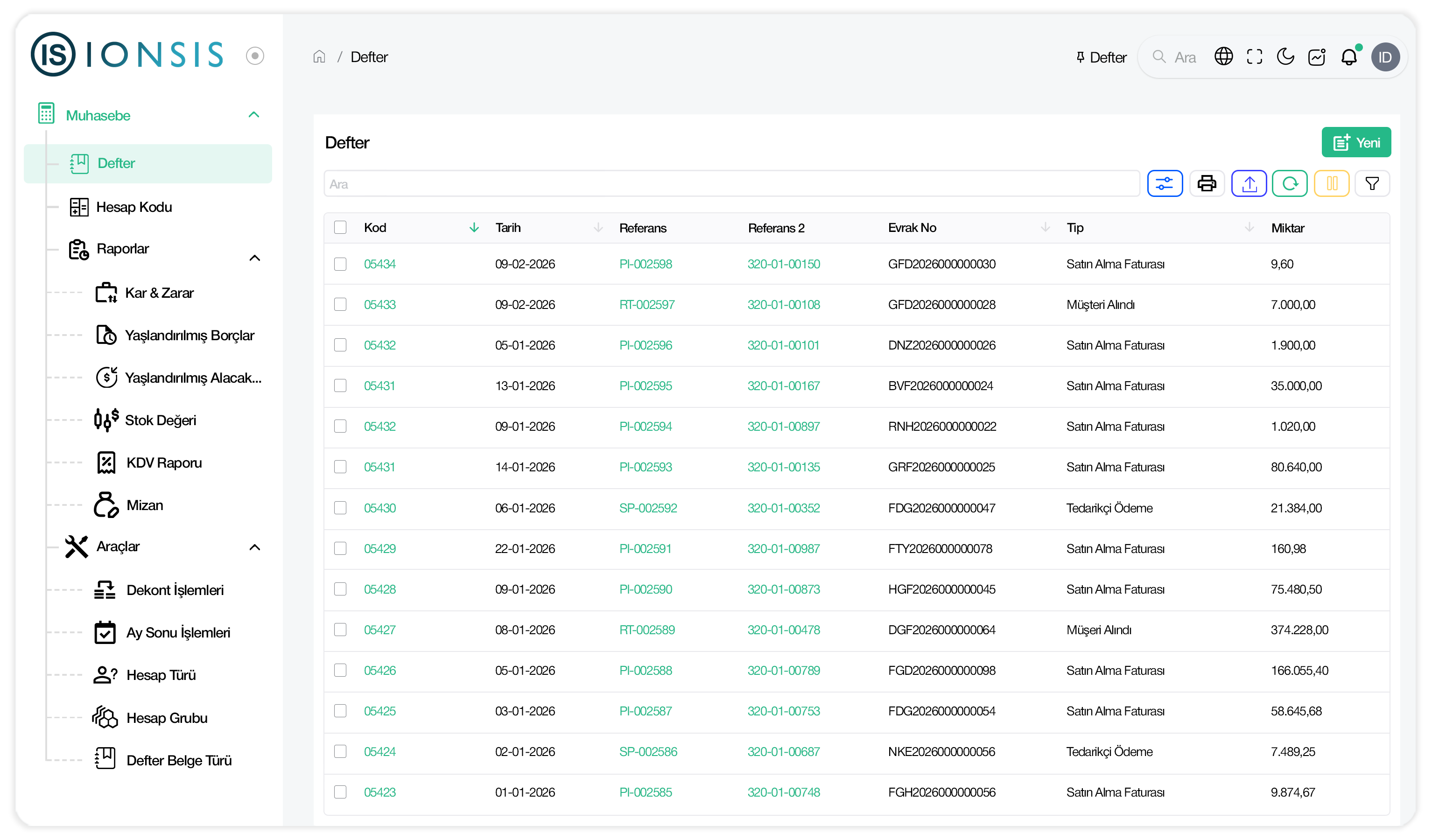Toggle the sidebar pin radio button near the logo
The height and width of the screenshot is (840, 1432).
pyautogui.click(x=255, y=56)
